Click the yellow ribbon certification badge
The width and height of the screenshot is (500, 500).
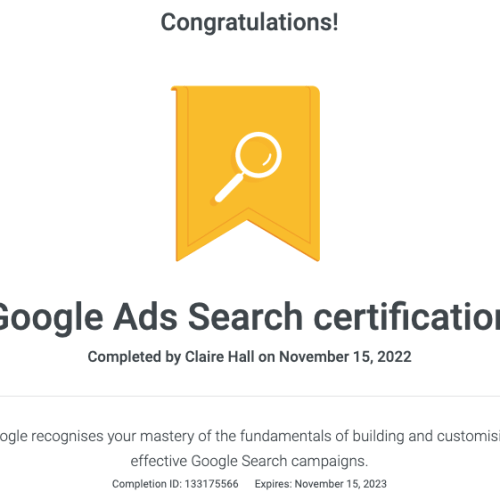click(246, 173)
